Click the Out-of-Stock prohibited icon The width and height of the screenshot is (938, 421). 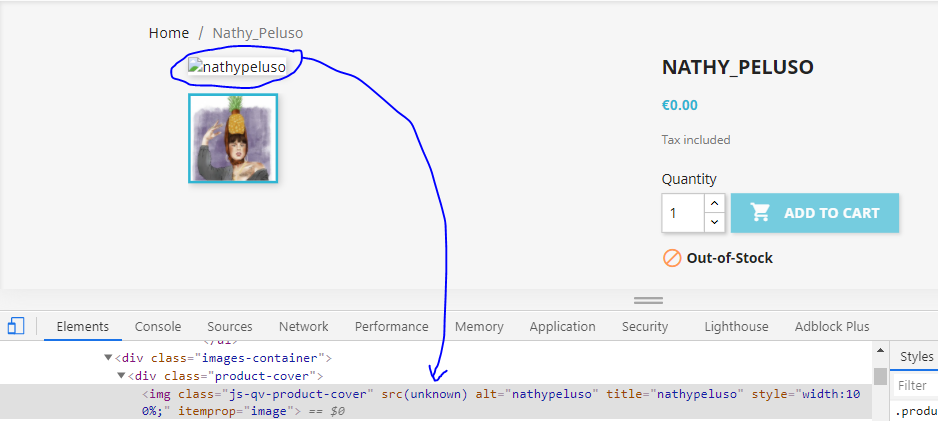click(672, 258)
